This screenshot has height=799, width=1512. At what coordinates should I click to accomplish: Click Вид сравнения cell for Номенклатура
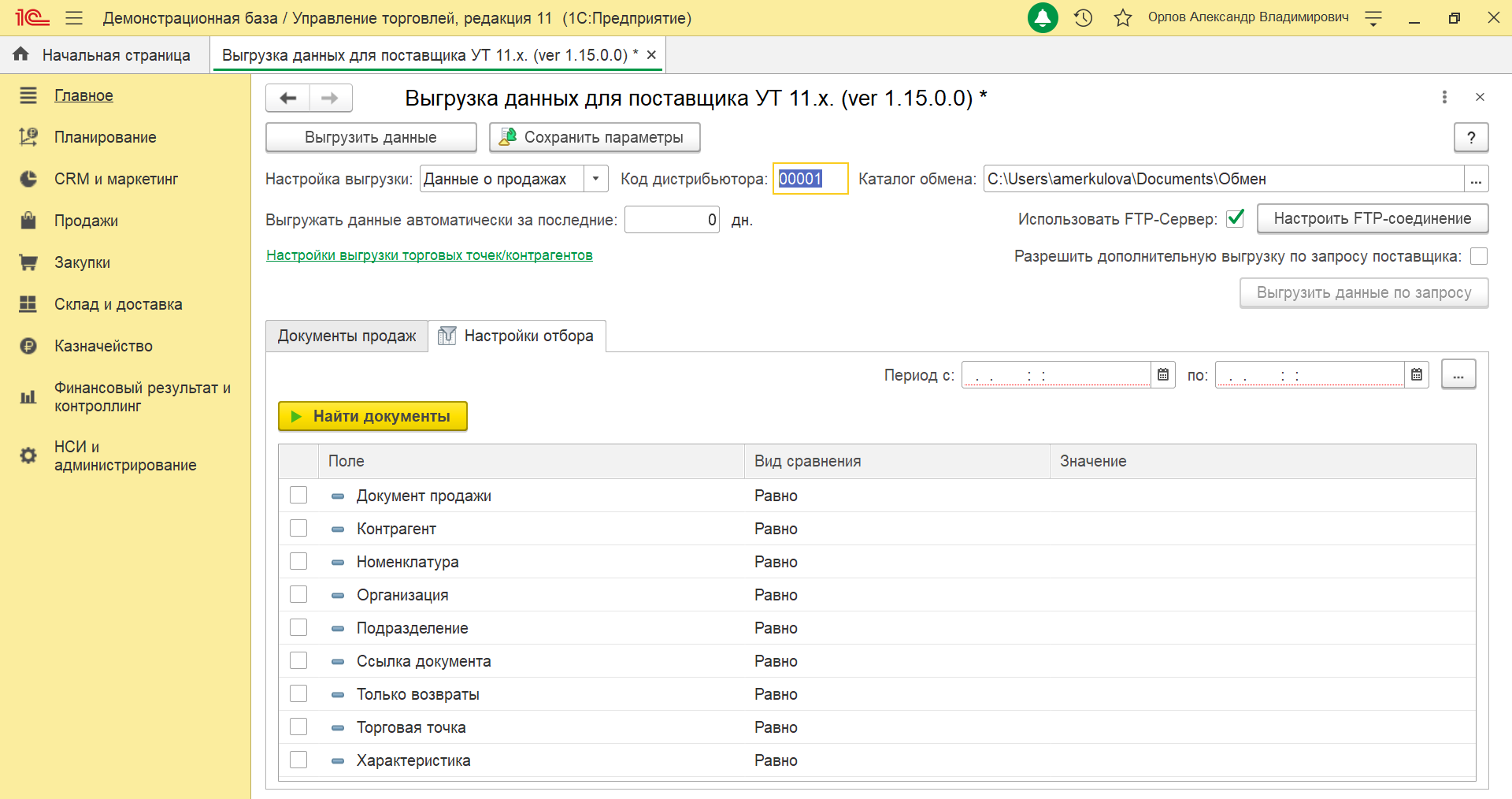(897, 562)
